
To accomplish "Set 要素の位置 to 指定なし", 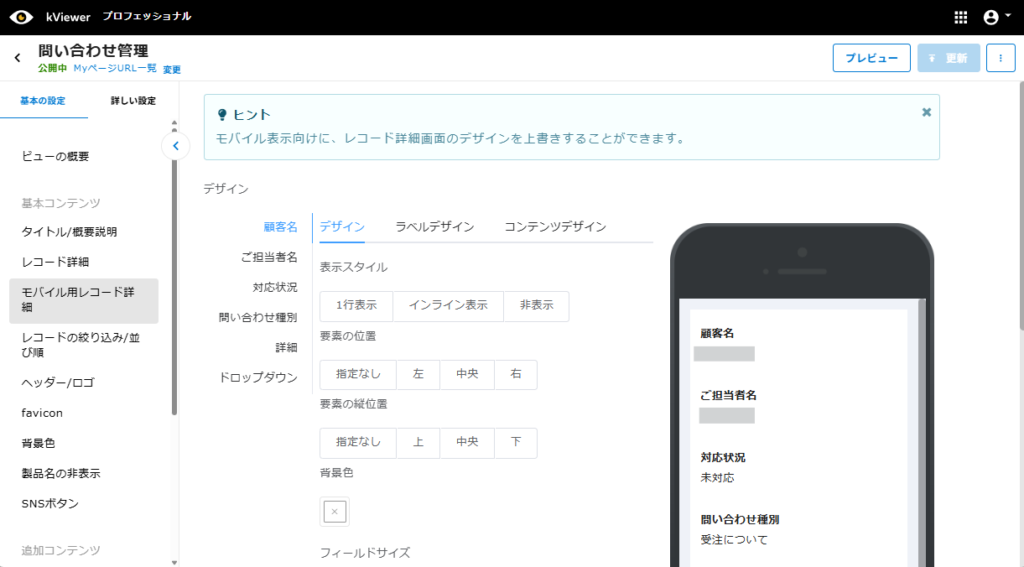I will tap(358, 374).
